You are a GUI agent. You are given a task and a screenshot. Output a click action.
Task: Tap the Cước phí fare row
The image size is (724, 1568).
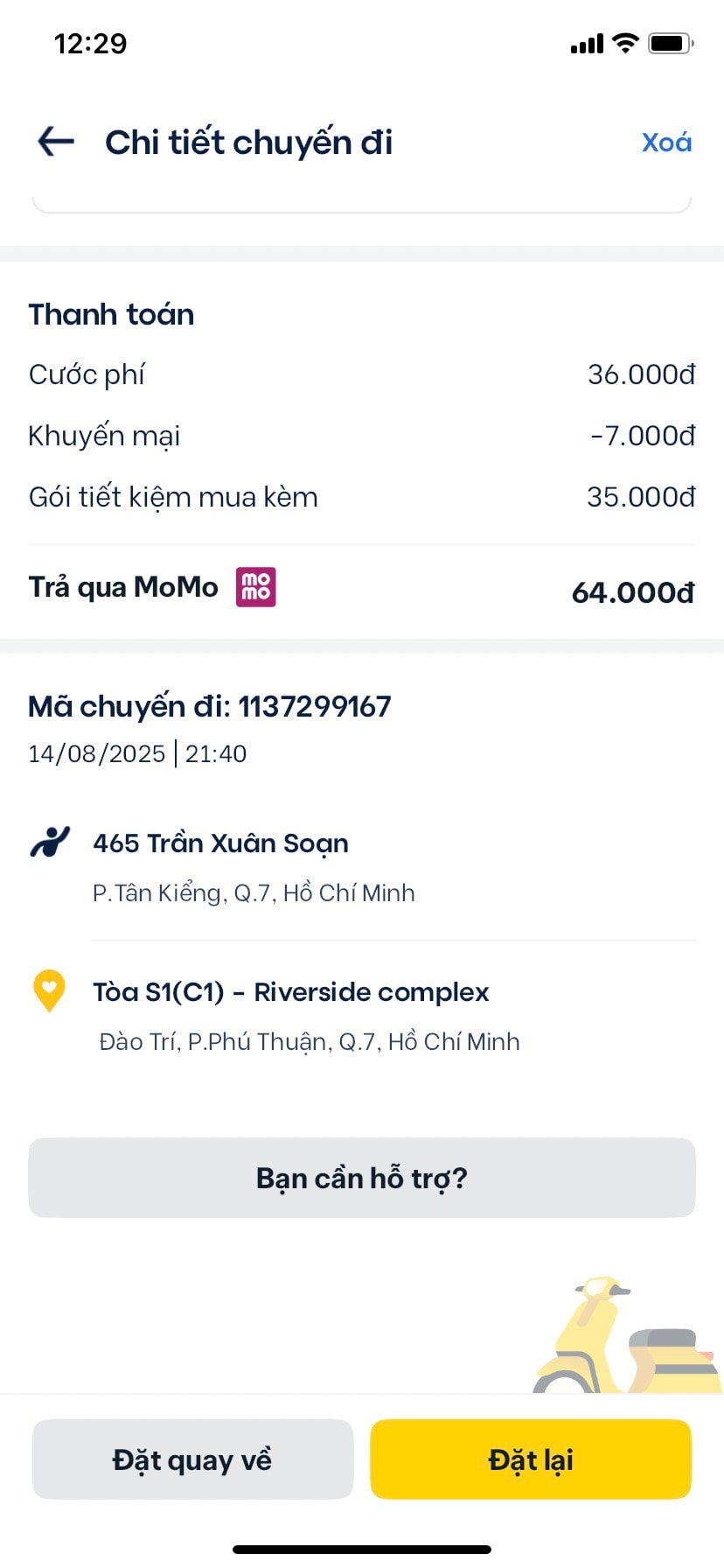362,374
